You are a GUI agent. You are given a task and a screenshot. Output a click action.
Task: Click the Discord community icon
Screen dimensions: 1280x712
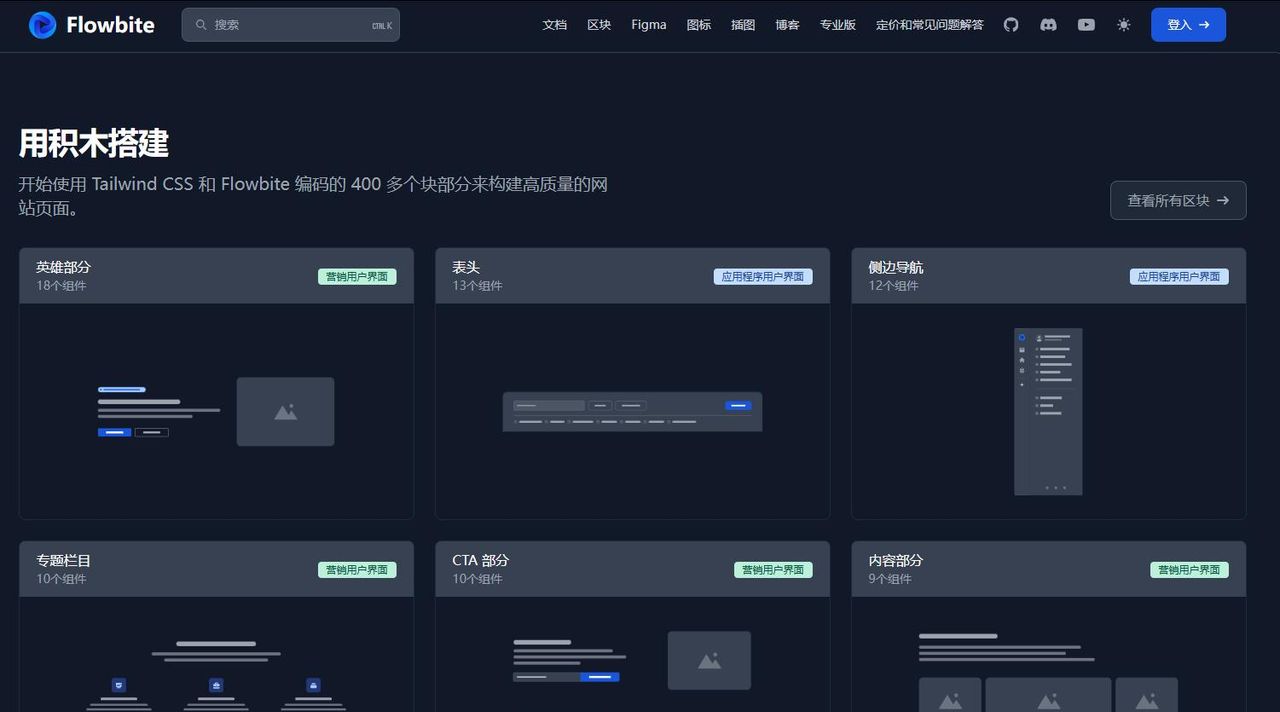[x=1048, y=24]
